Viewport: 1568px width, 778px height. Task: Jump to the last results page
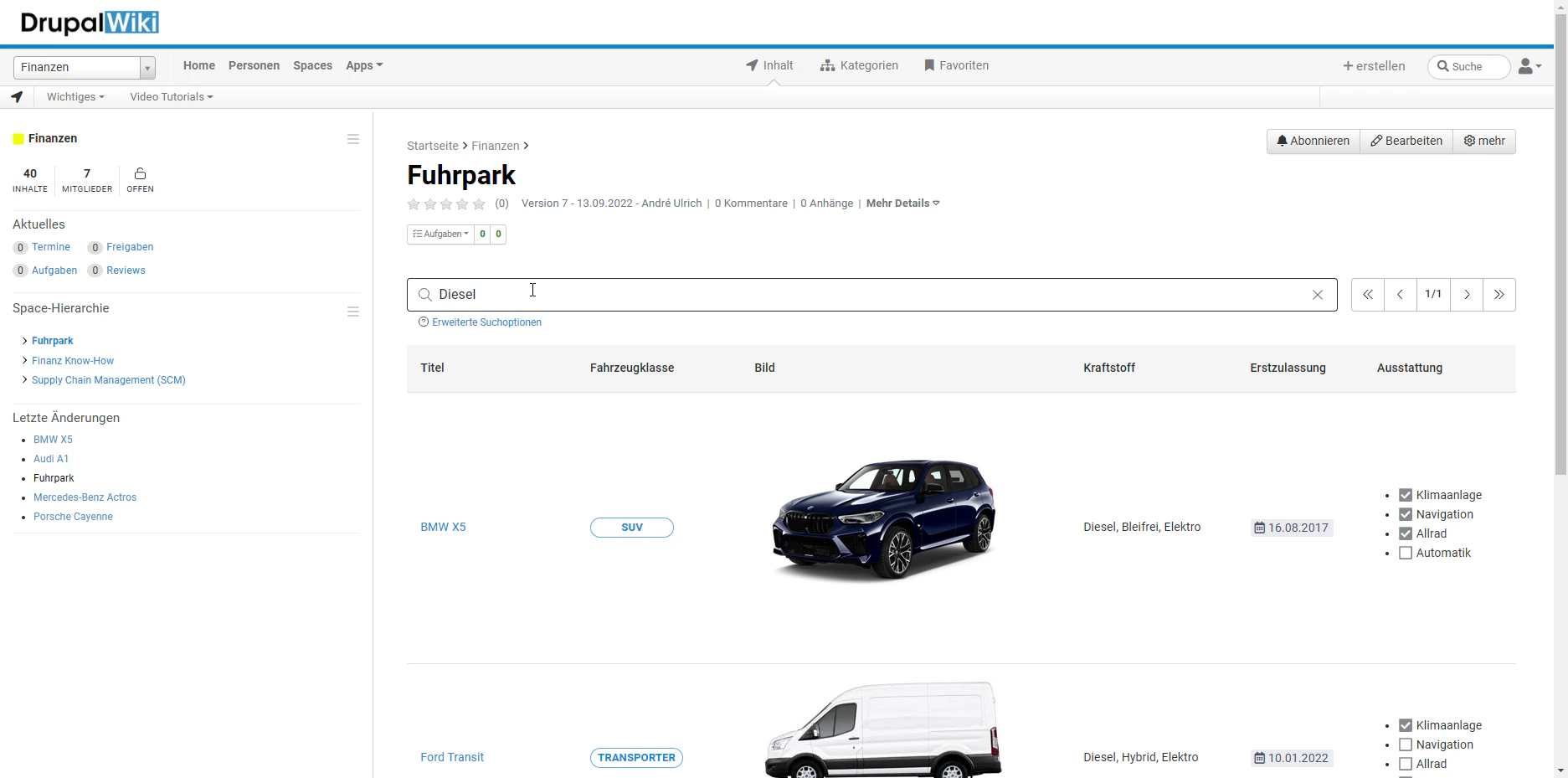coord(1498,295)
